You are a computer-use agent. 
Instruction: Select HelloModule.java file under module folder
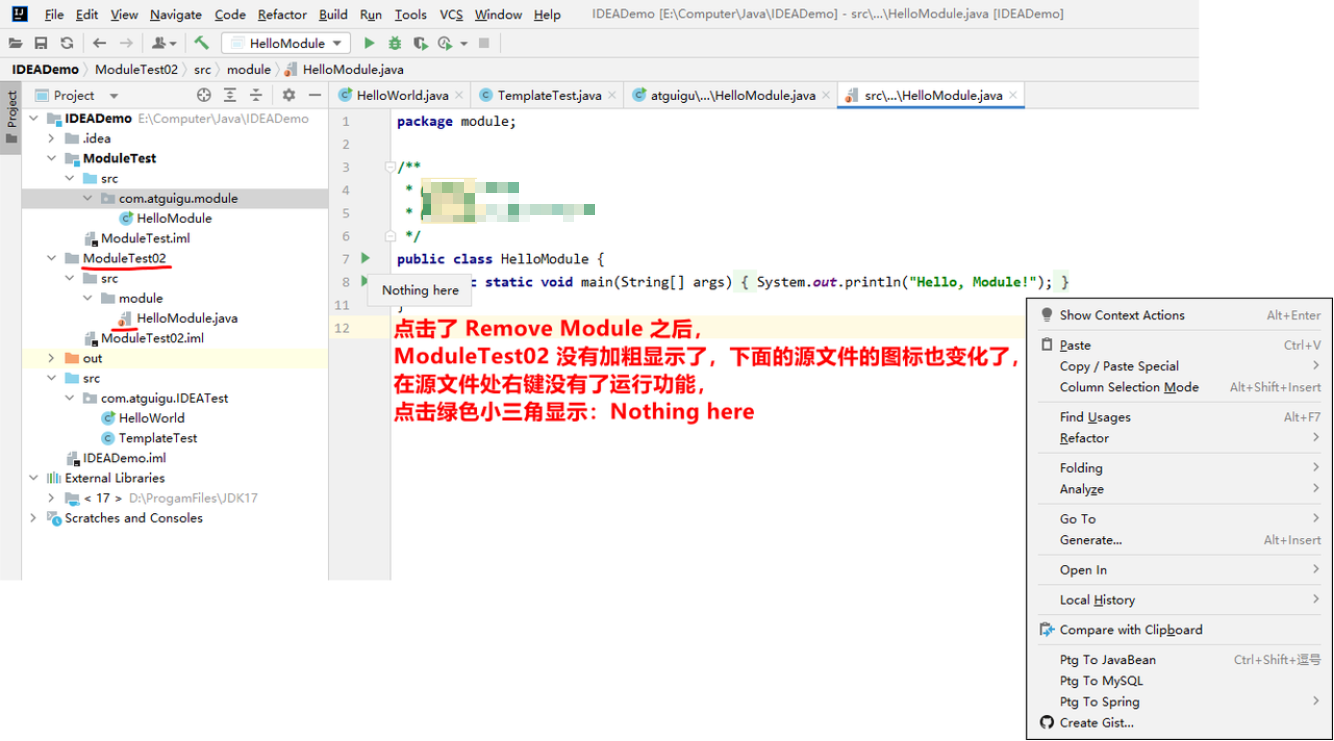pos(178,318)
